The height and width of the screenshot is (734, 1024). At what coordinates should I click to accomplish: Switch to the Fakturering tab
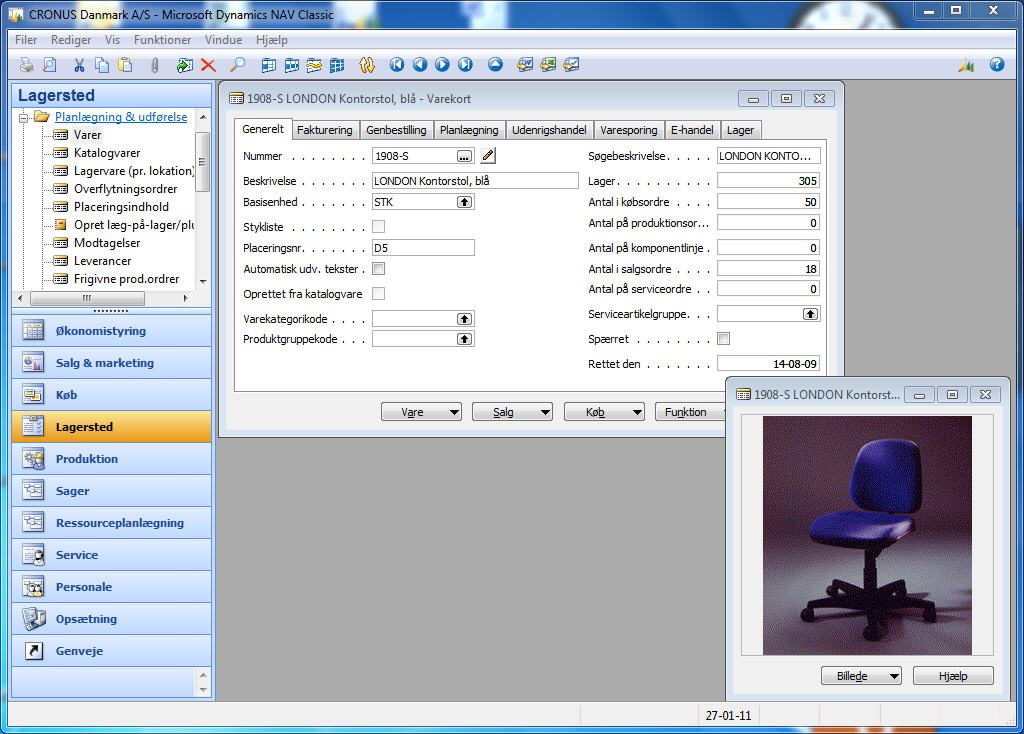325,130
